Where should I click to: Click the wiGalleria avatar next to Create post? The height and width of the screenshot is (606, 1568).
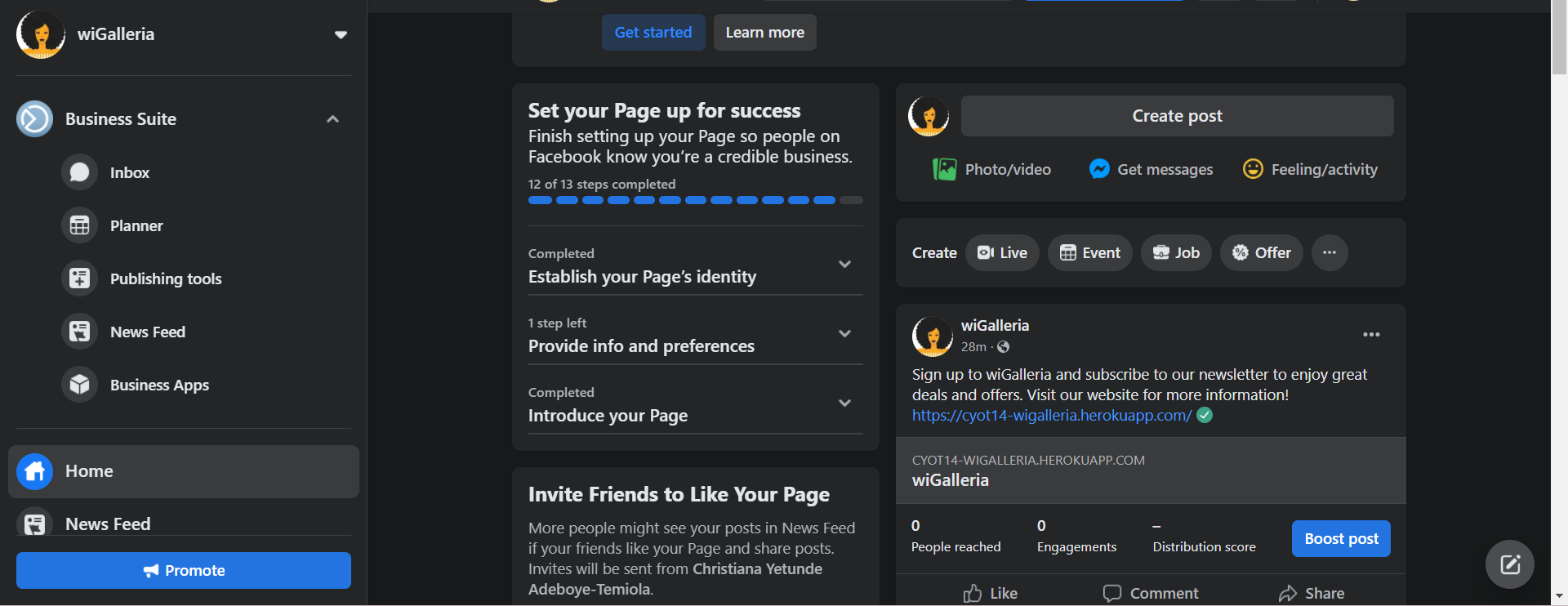929,116
